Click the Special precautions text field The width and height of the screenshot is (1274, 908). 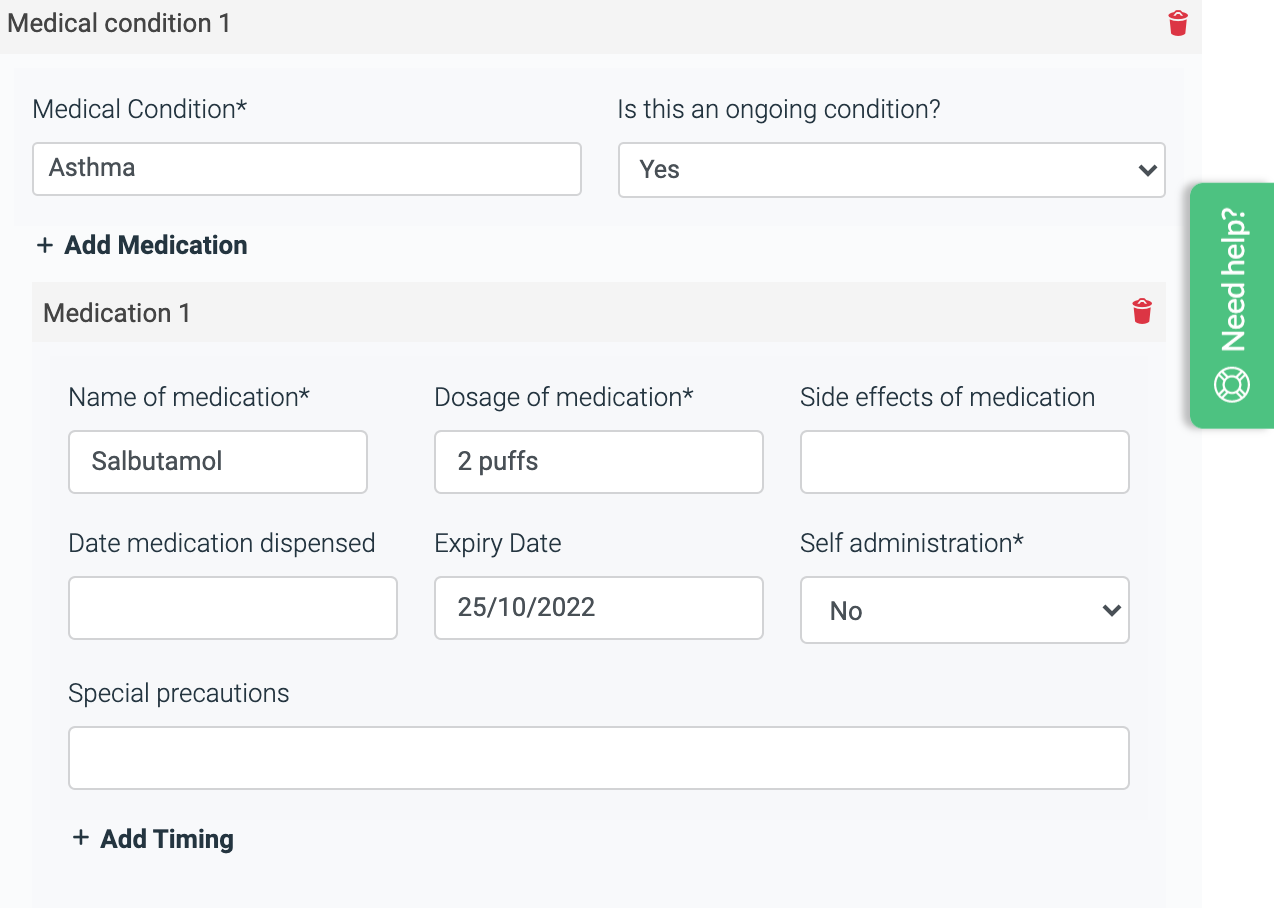pyautogui.click(x=598, y=758)
